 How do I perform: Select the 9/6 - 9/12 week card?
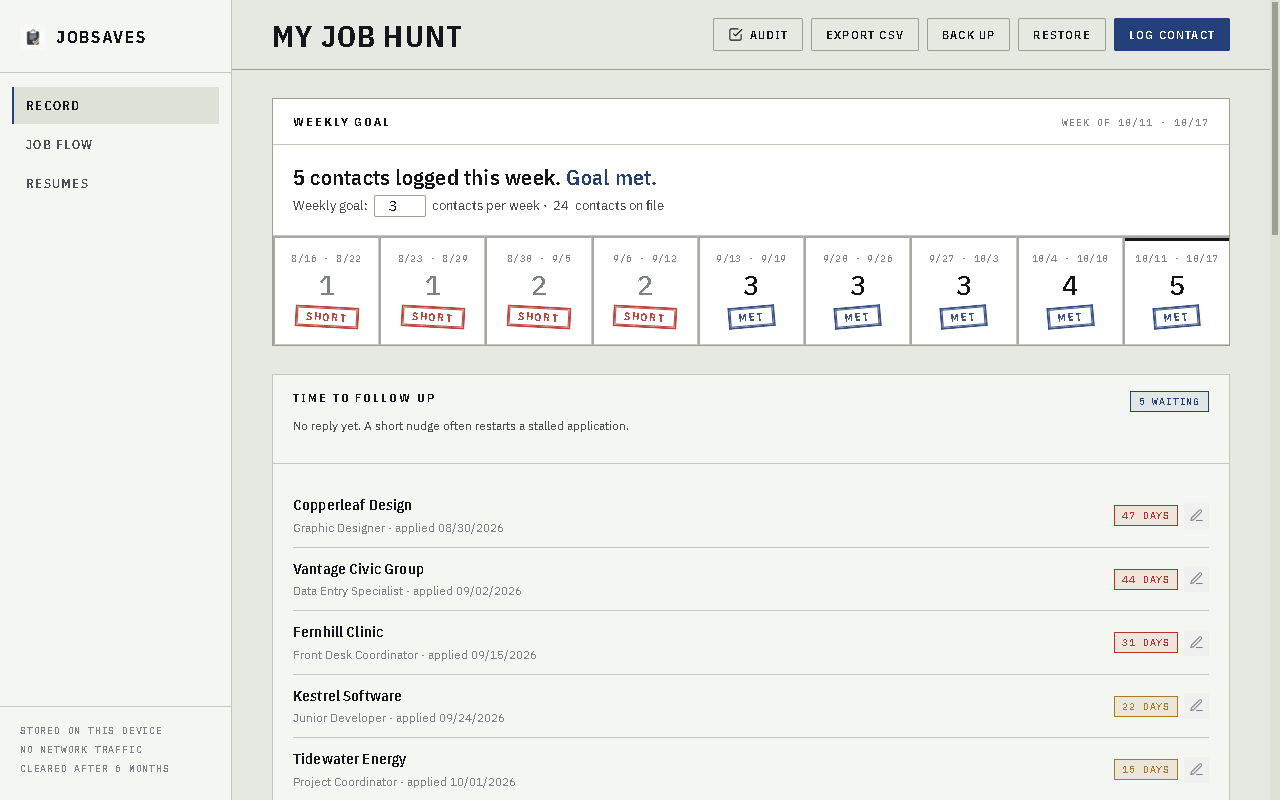pyautogui.click(x=645, y=291)
